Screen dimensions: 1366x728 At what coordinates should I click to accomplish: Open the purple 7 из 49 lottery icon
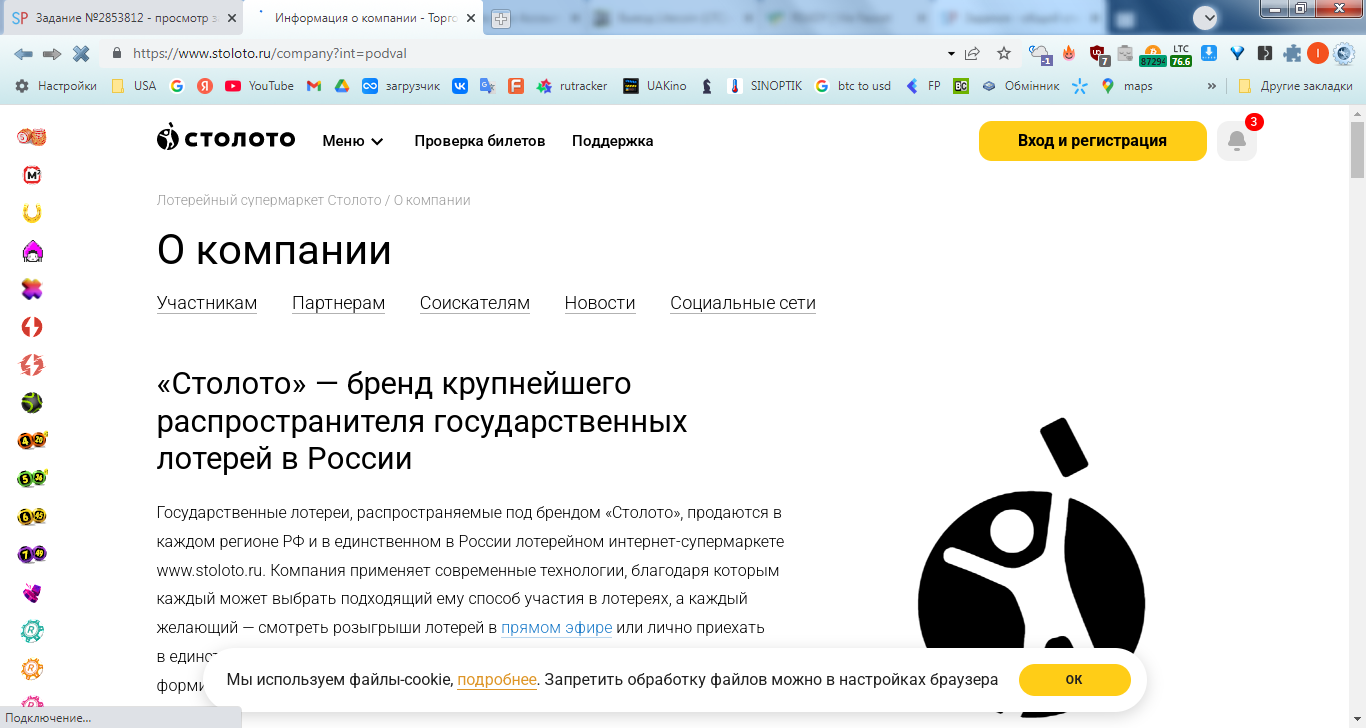point(32,555)
